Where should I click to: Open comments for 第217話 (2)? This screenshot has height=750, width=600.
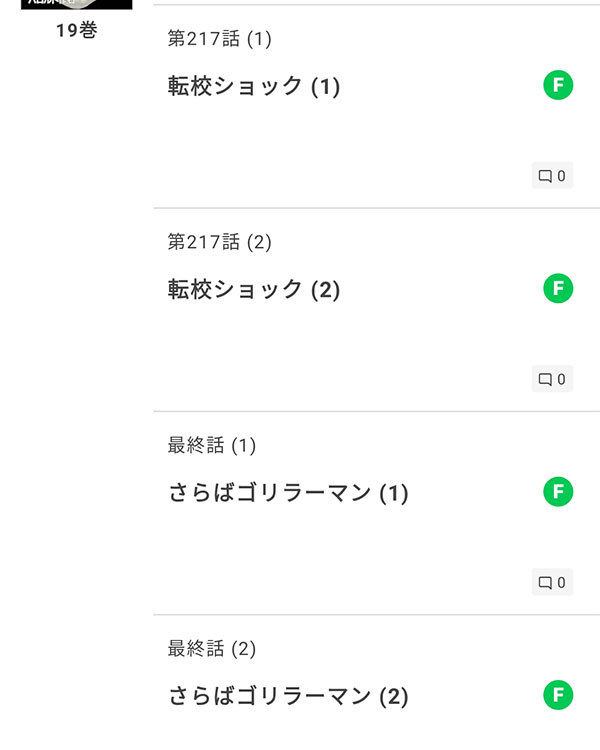tap(552, 379)
